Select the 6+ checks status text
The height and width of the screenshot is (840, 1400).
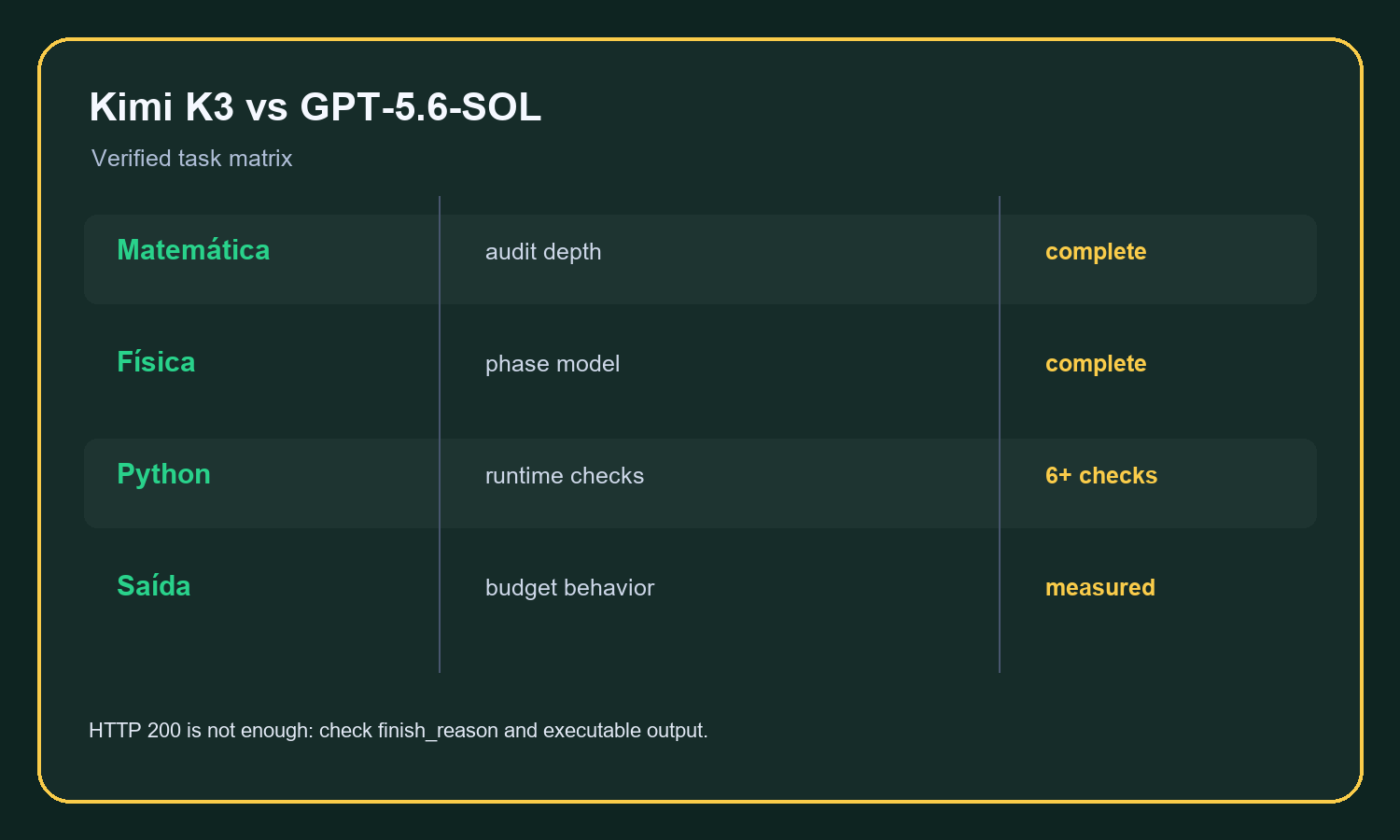pyautogui.click(x=1101, y=476)
